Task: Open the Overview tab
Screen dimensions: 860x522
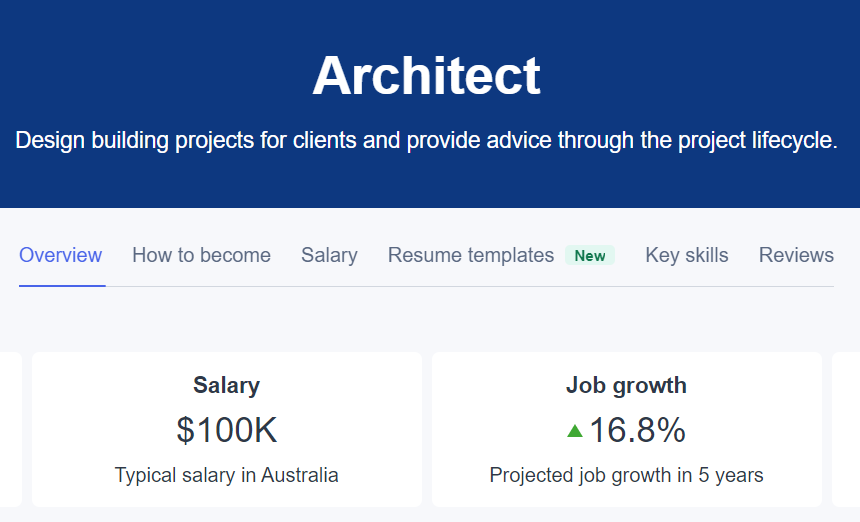Action: tap(61, 255)
